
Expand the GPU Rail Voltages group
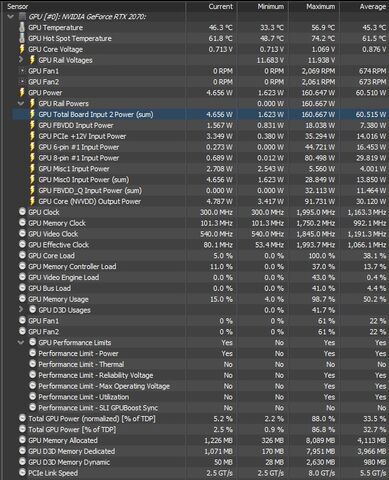[21, 60]
